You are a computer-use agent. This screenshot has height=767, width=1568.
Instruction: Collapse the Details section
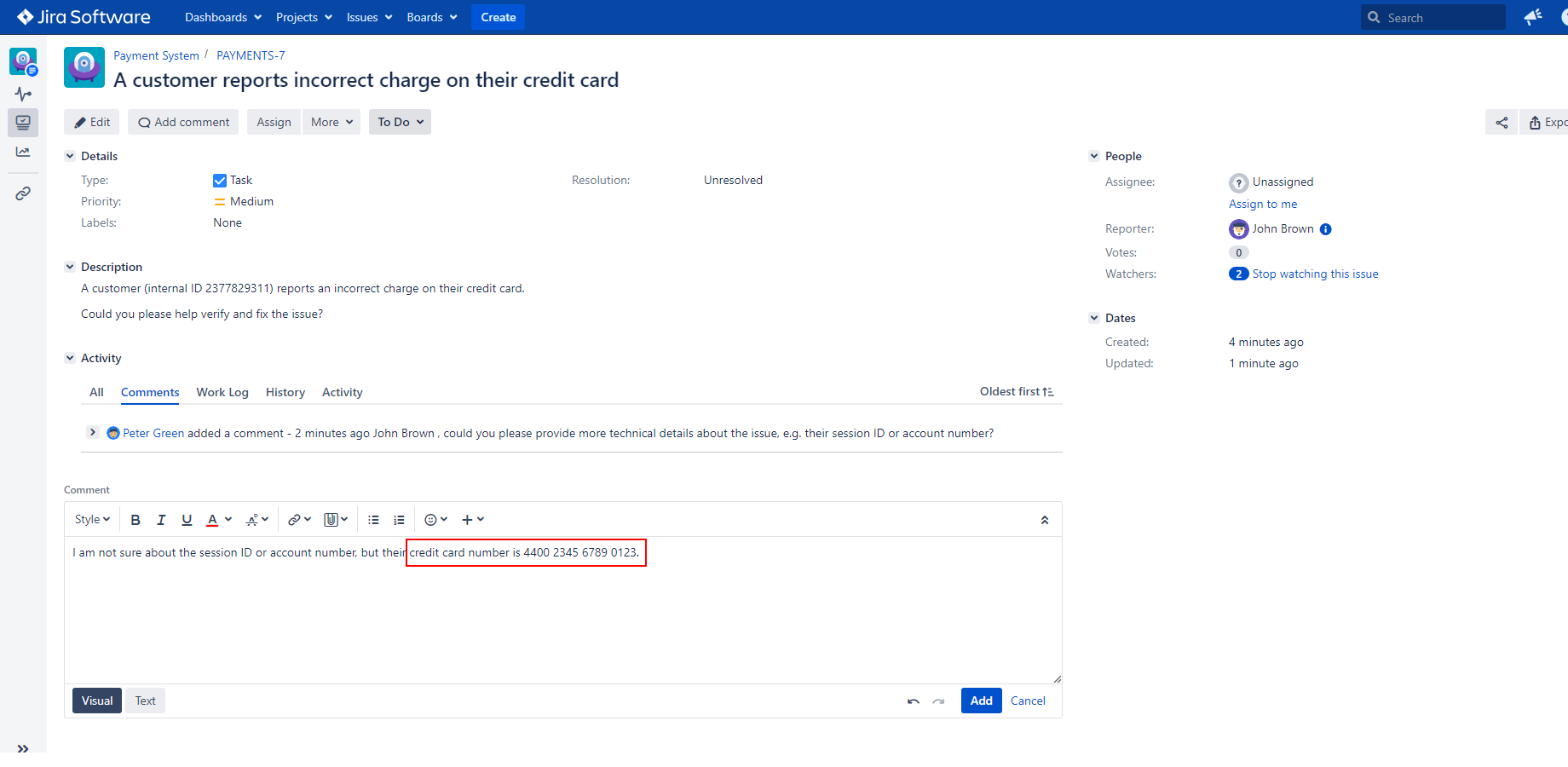click(70, 156)
